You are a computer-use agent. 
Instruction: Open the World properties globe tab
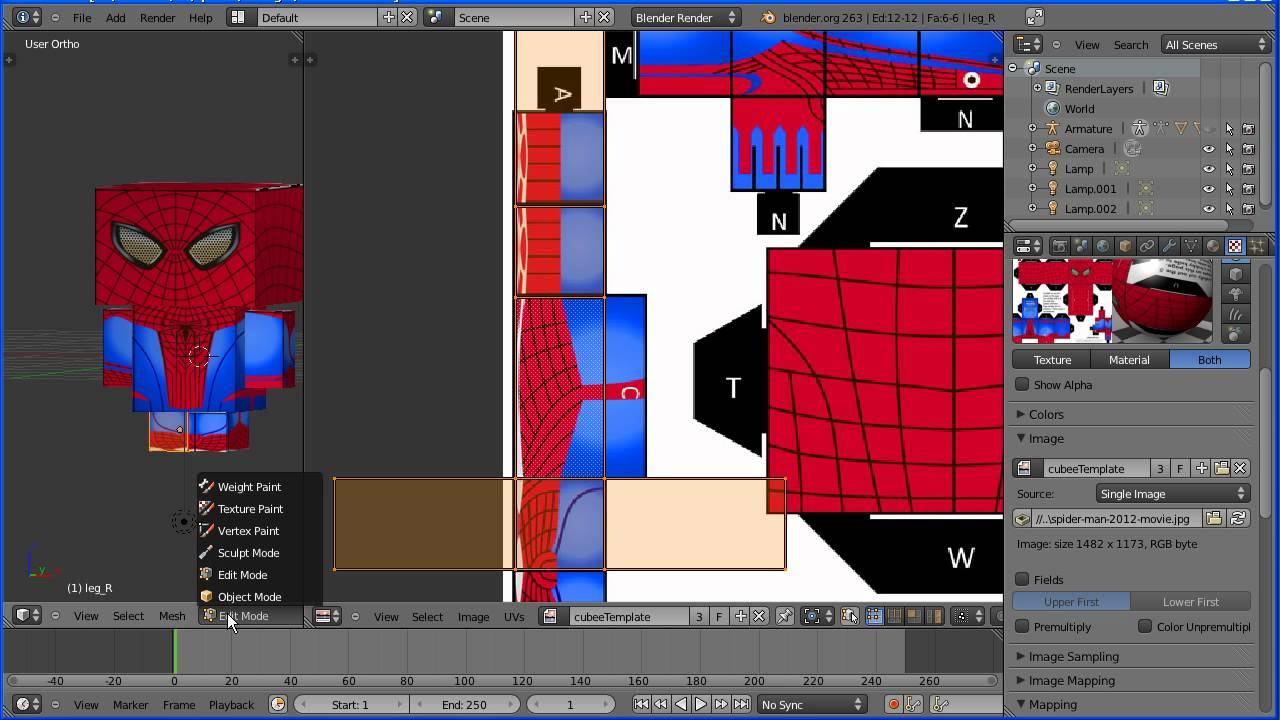[1103, 246]
